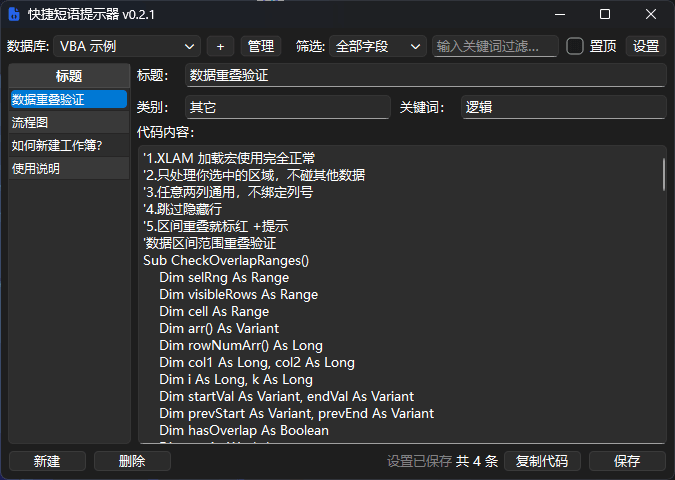Select 如何新建工作簿? list entry

pos(69,146)
